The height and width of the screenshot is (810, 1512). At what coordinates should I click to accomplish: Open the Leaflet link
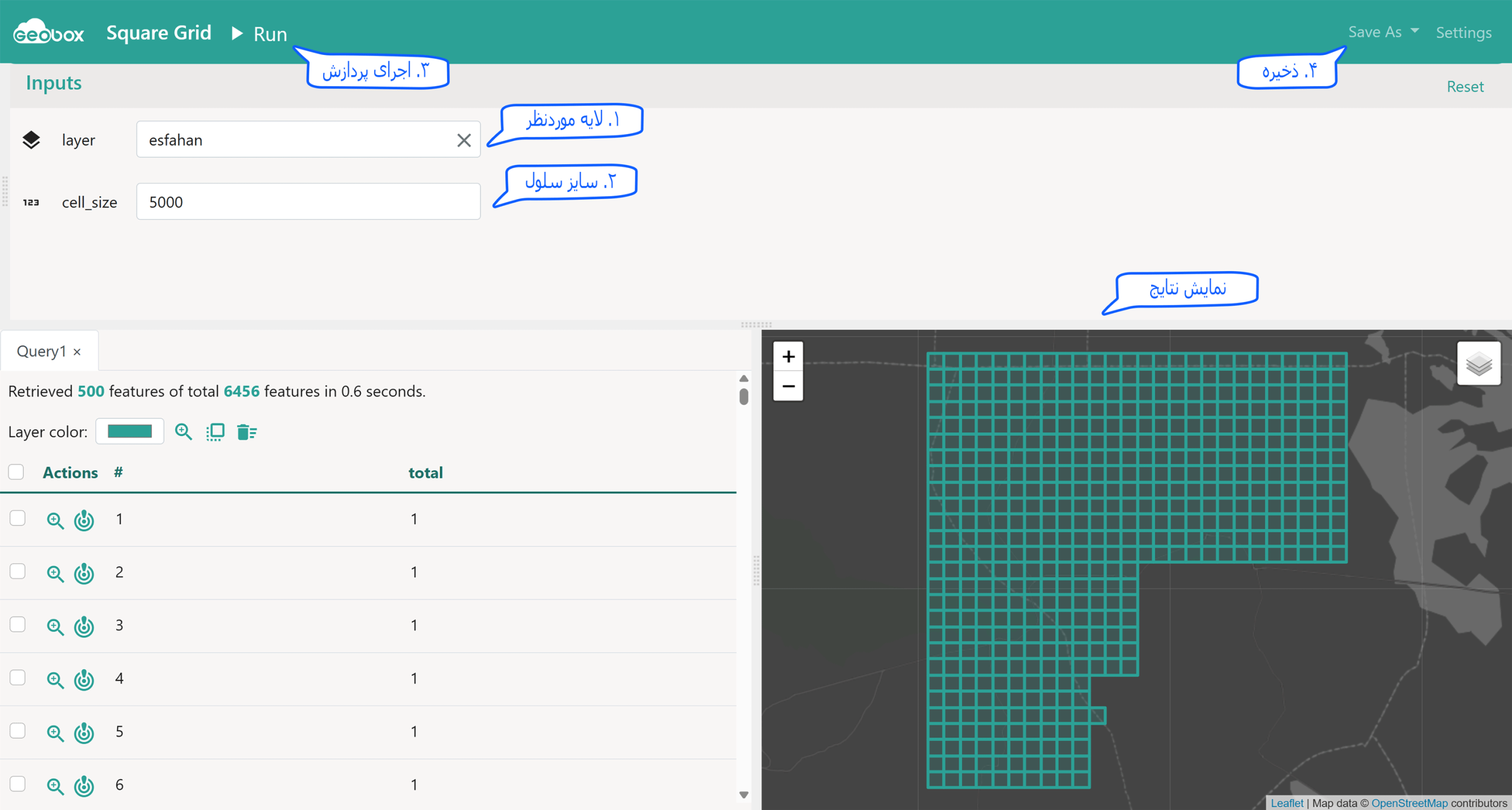(1286, 803)
